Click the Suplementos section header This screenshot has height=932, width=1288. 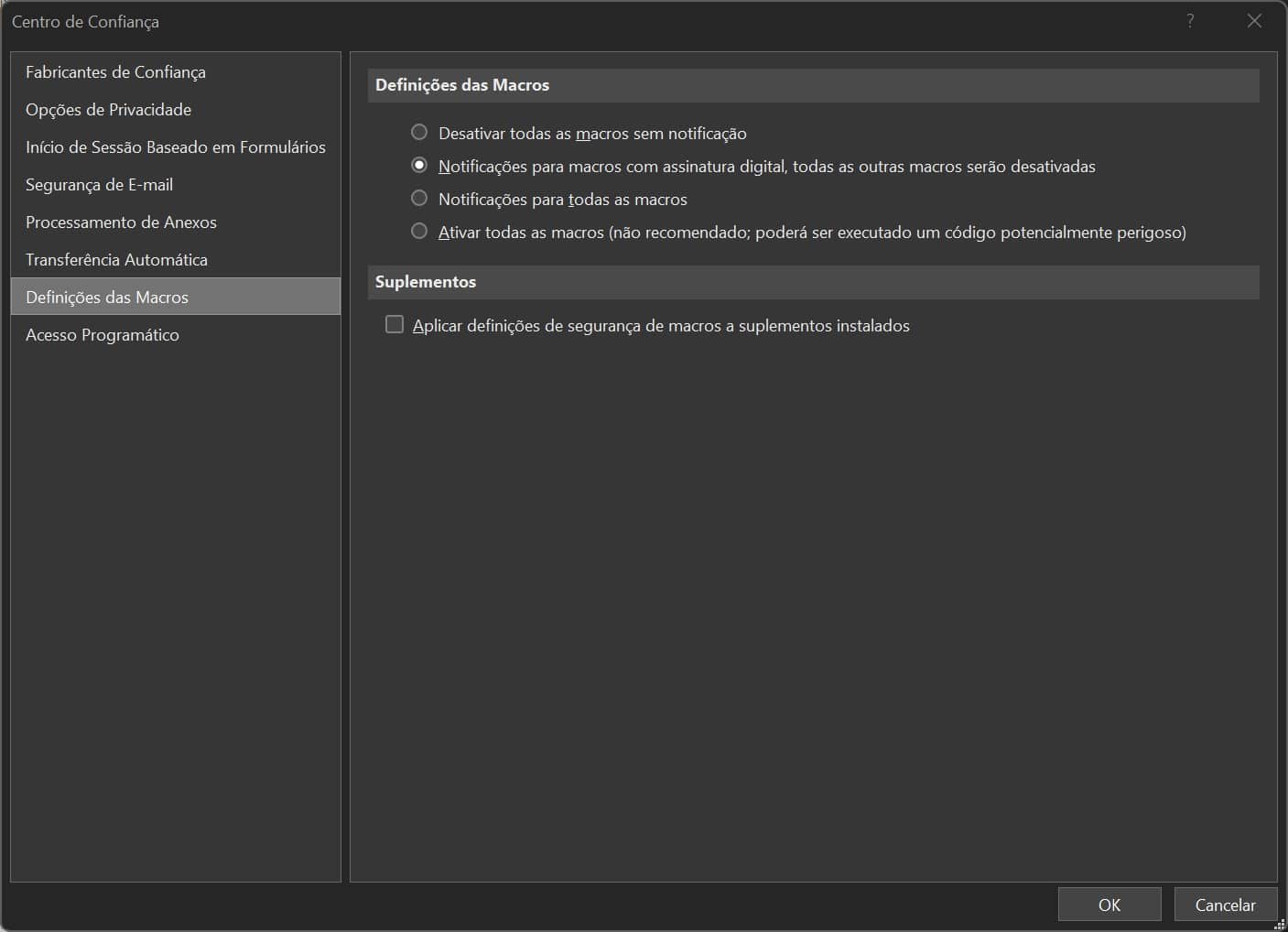426,282
